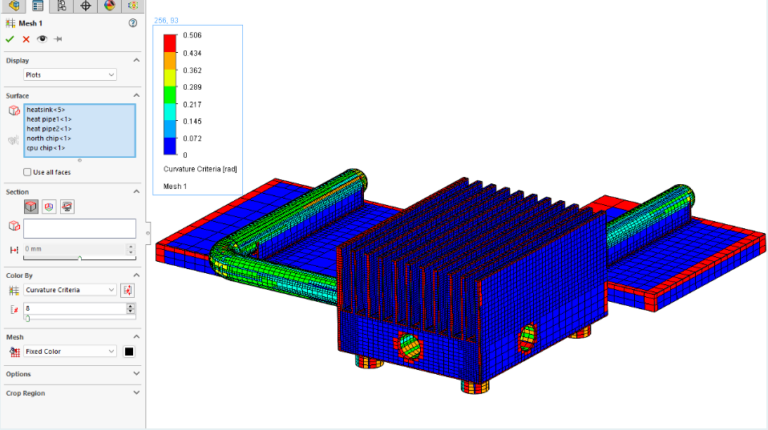Select heatsink<5> in the surface list
Viewport: 768px width, 430px height.
pos(45,110)
